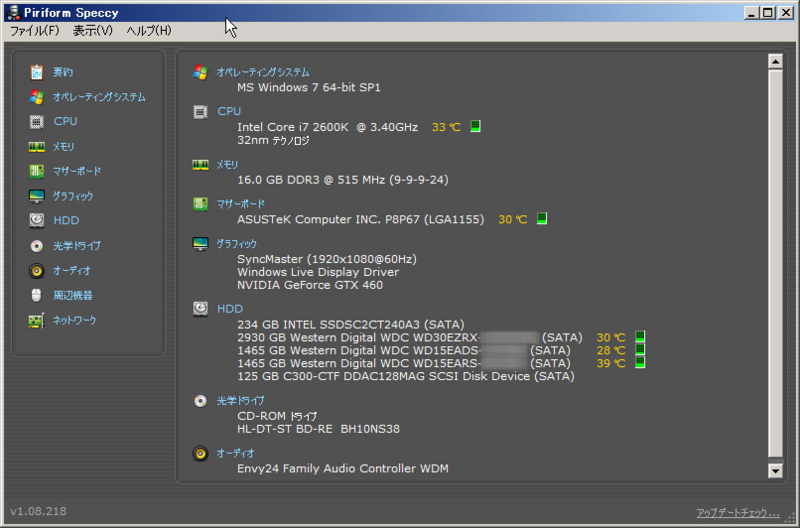Click the vertical scrollbar thumb
Viewport: 800px width, 528px height.
pyautogui.click(x=776, y=264)
